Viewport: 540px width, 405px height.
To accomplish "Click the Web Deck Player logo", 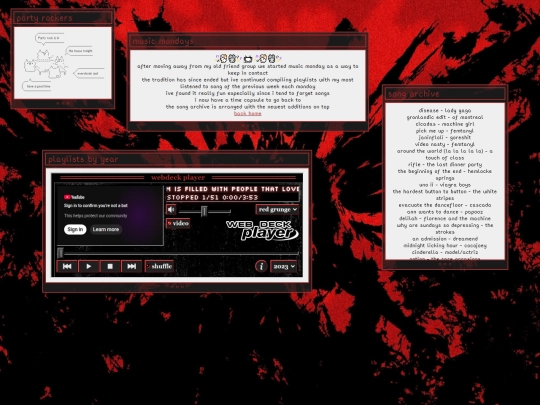I will click(x=262, y=230).
